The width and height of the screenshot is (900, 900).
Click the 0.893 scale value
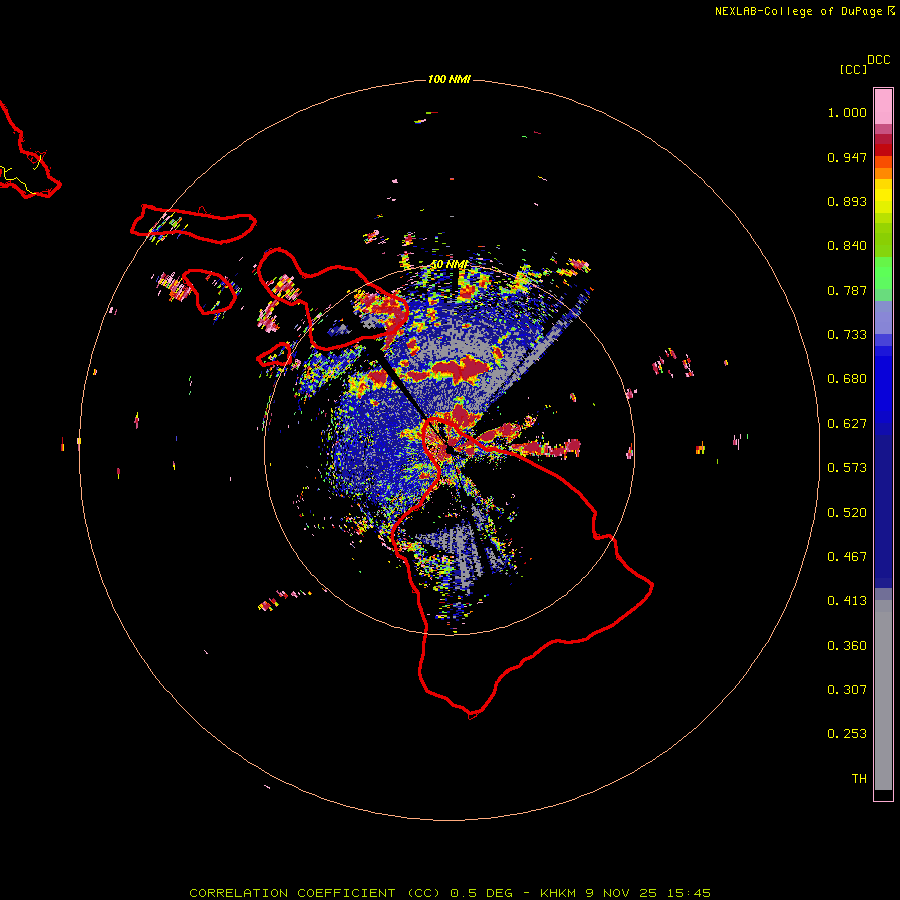[x=847, y=201]
